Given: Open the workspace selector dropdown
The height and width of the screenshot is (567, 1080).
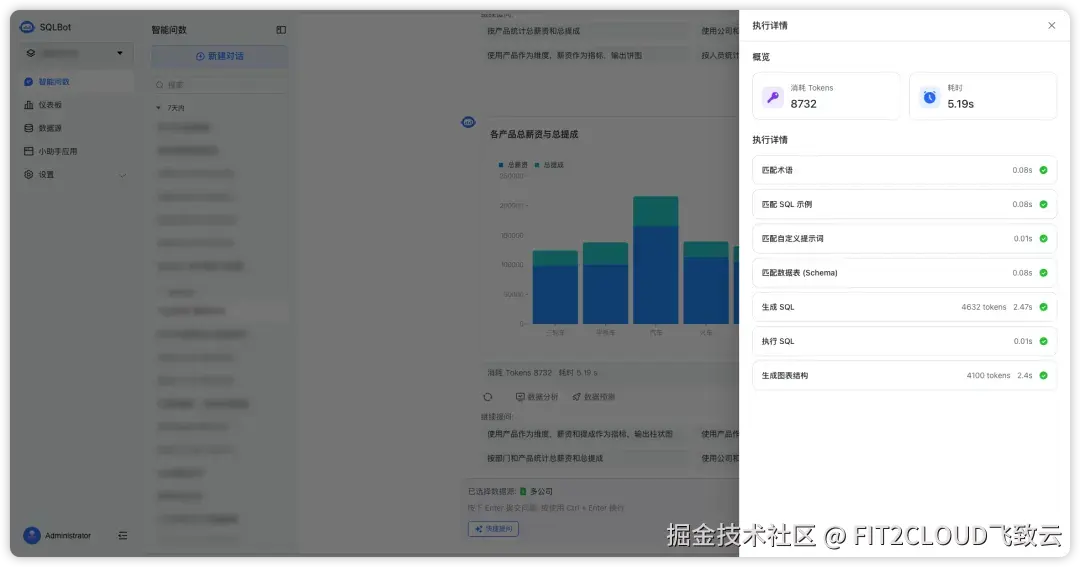Looking at the screenshot, I should (74, 53).
